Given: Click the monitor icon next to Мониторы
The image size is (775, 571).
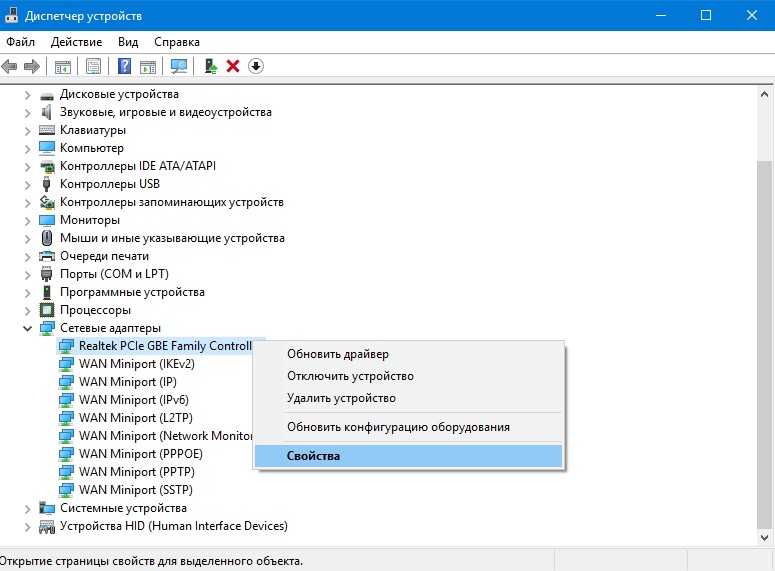Looking at the screenshot, I should point(47,220).
